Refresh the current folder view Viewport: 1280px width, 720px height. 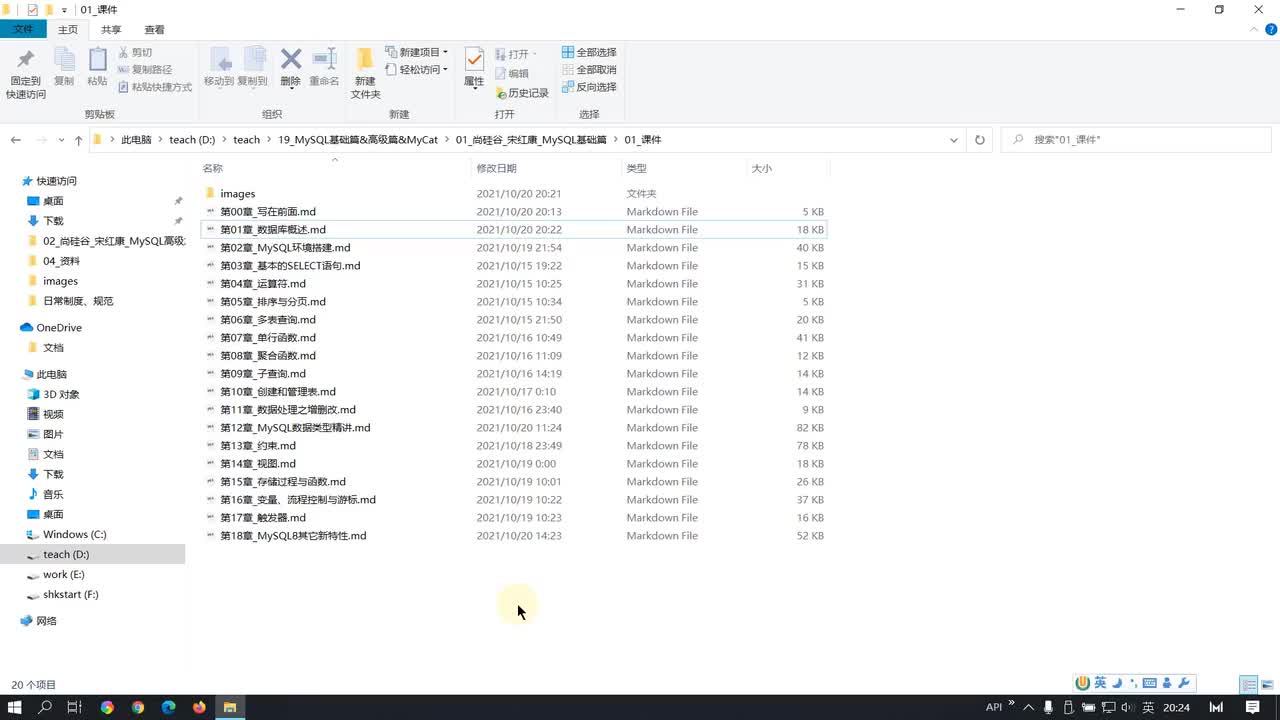(980, 140)
